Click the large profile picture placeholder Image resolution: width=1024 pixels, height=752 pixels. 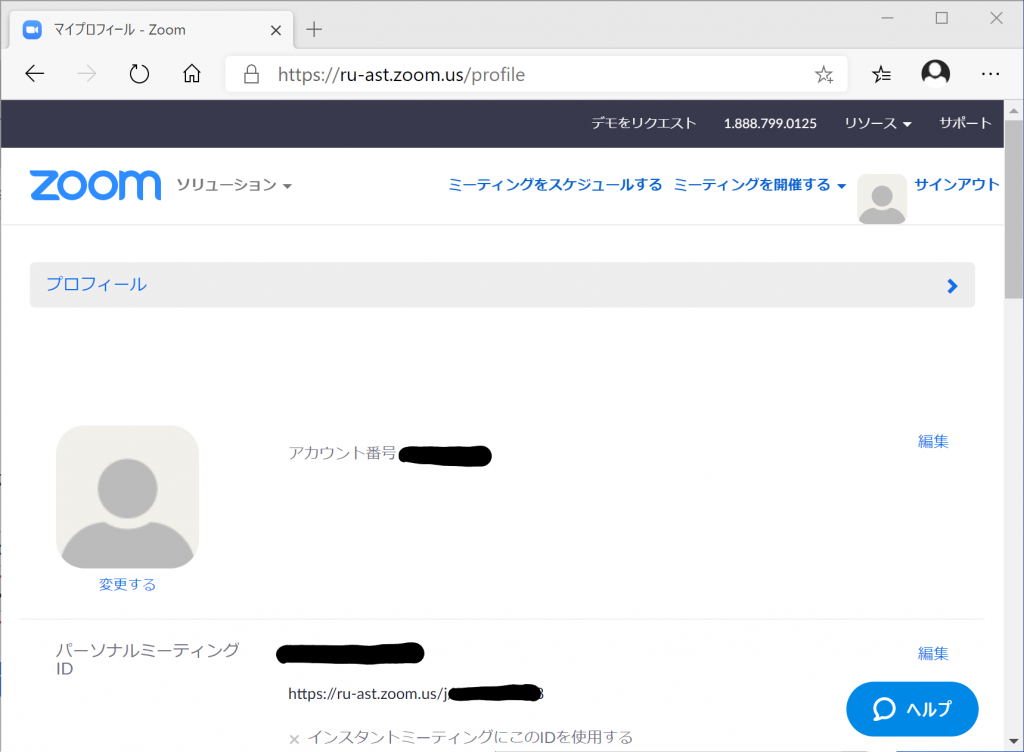pyautogui.click(x=127, y=497)
